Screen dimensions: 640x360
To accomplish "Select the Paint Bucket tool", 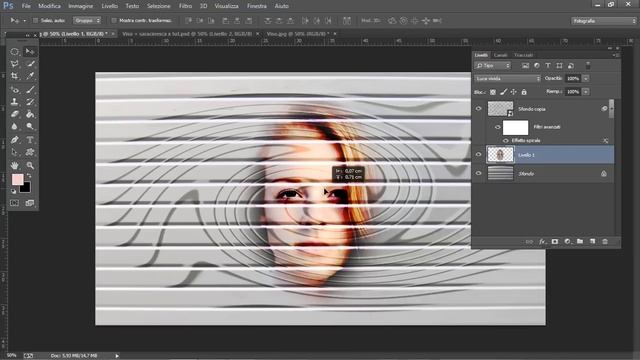I will click(30, 114).
